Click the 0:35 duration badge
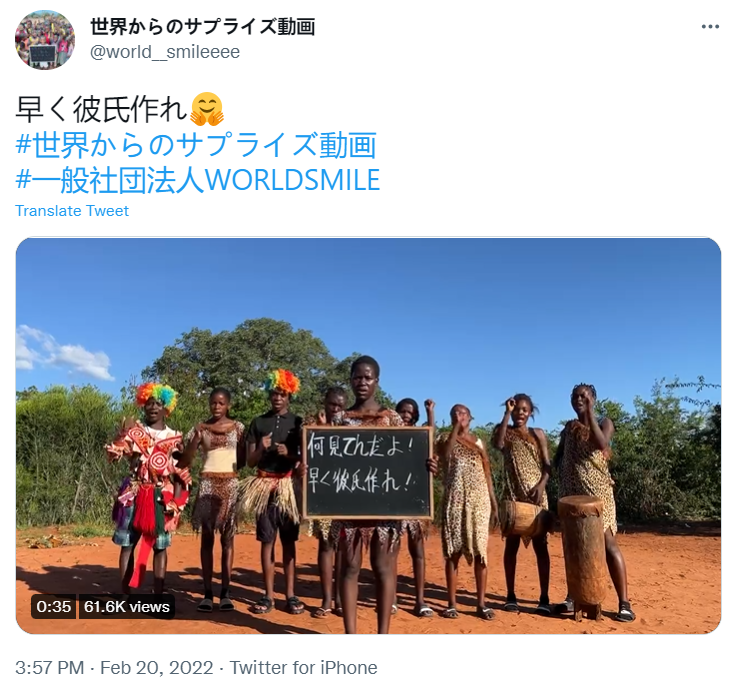Screen dimensions: 740x684 coord(54,607)
